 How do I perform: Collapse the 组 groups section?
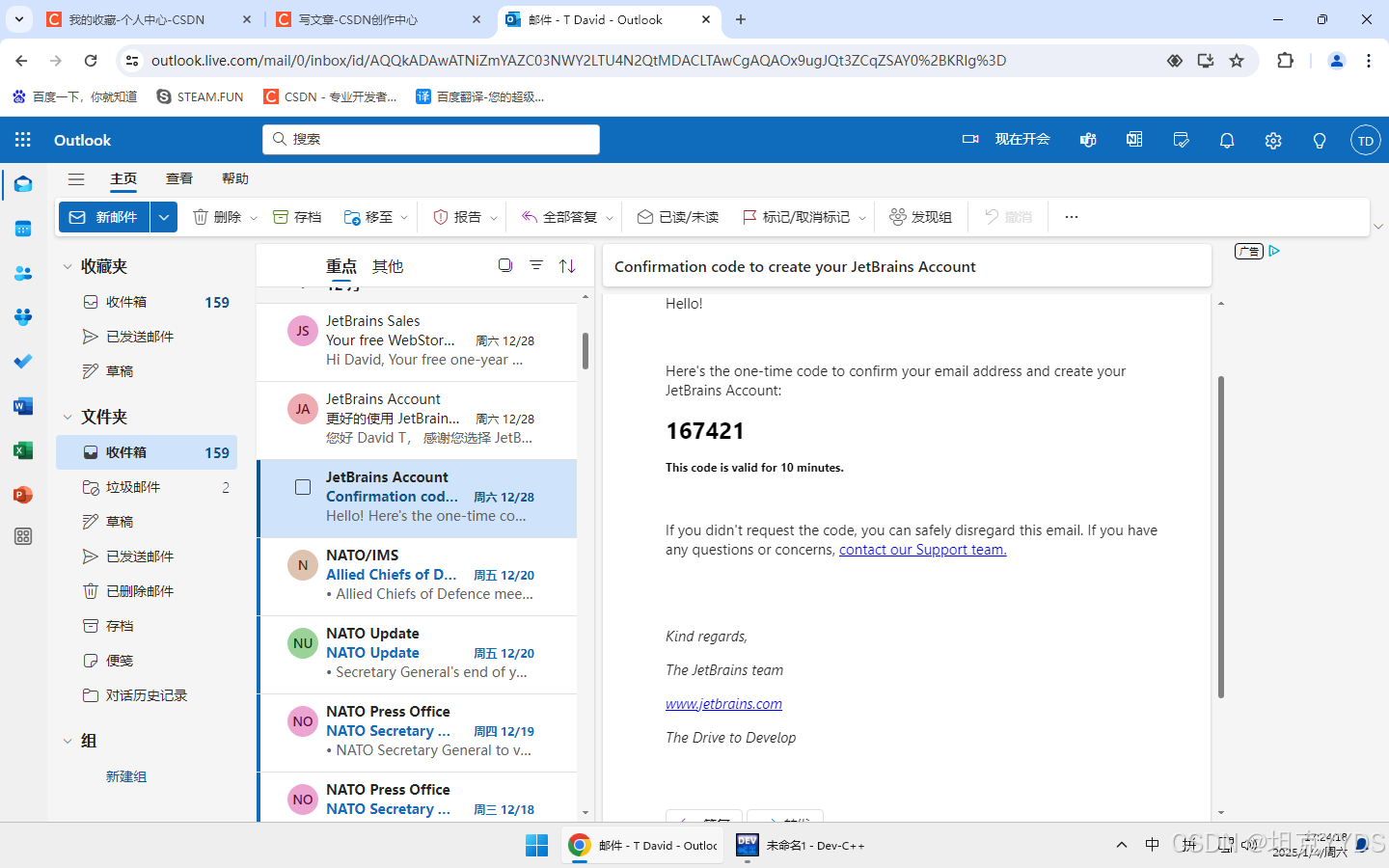click(x=68, y=742)
